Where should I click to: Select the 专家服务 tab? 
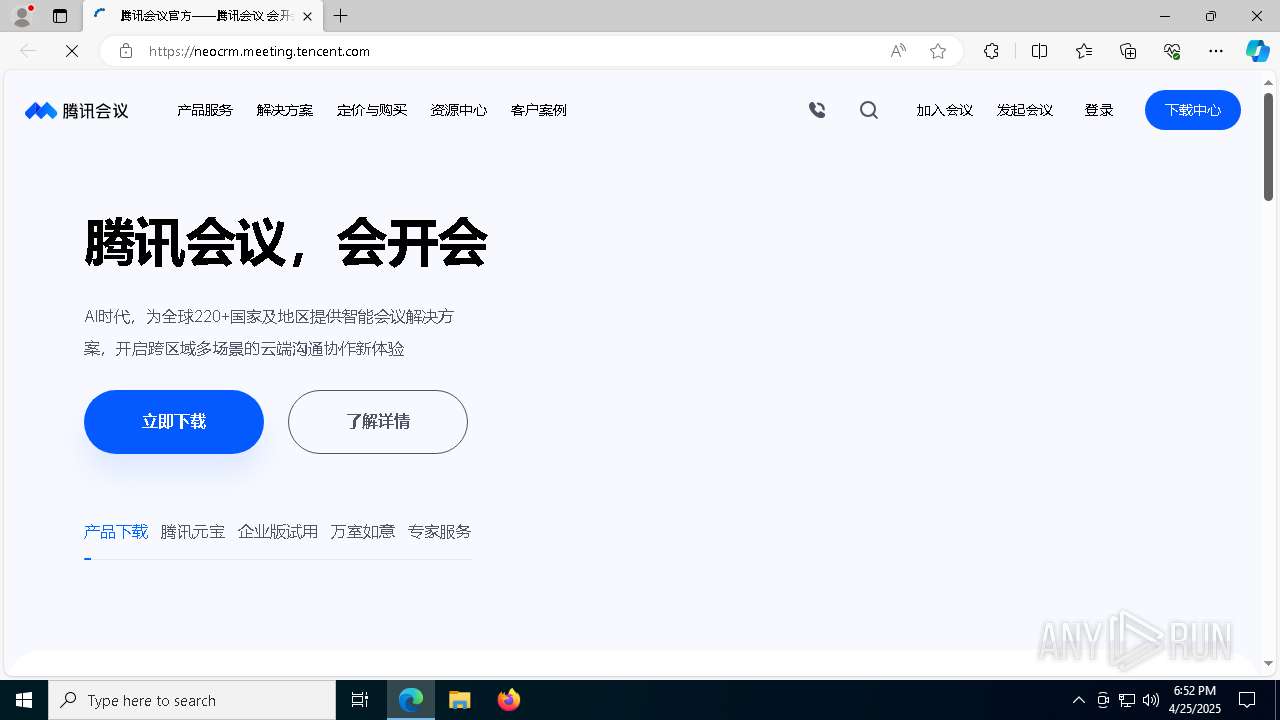tap(440, 532)
